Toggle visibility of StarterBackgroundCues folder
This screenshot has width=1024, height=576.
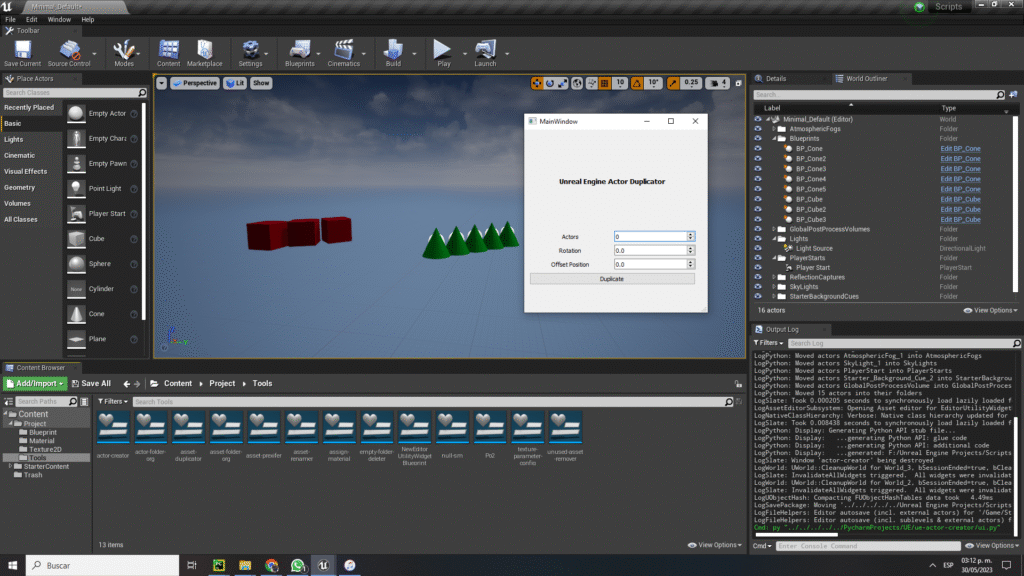point(758,296)
